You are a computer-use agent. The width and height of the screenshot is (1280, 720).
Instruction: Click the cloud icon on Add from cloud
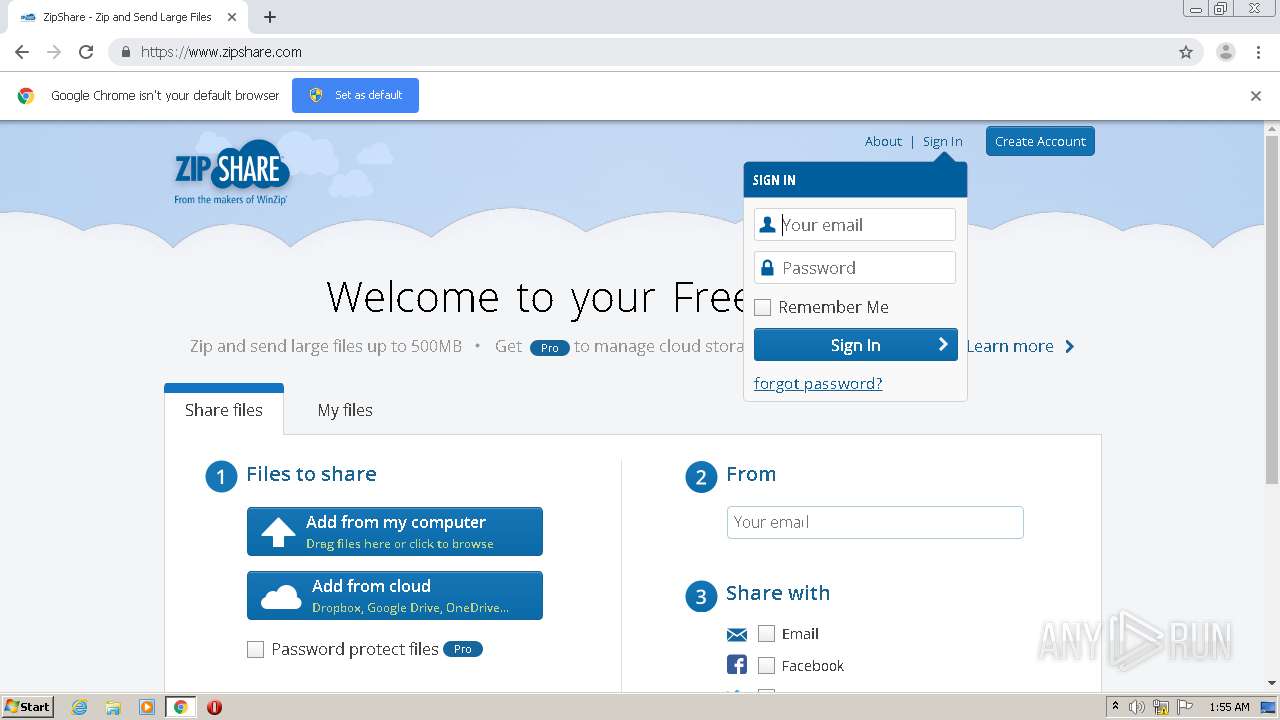281,597
